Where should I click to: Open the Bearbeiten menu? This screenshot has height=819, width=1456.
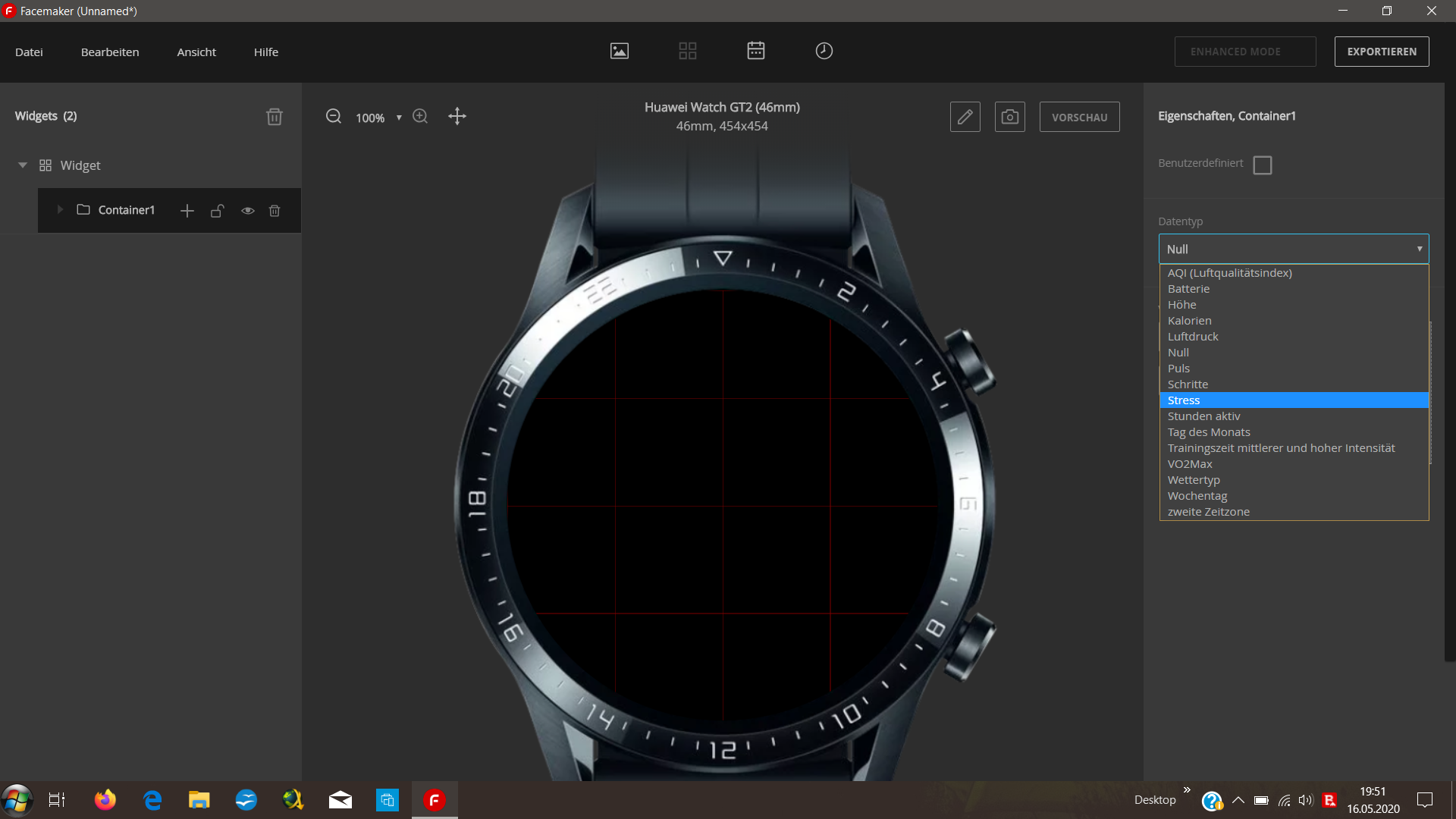tap(110, 52)
